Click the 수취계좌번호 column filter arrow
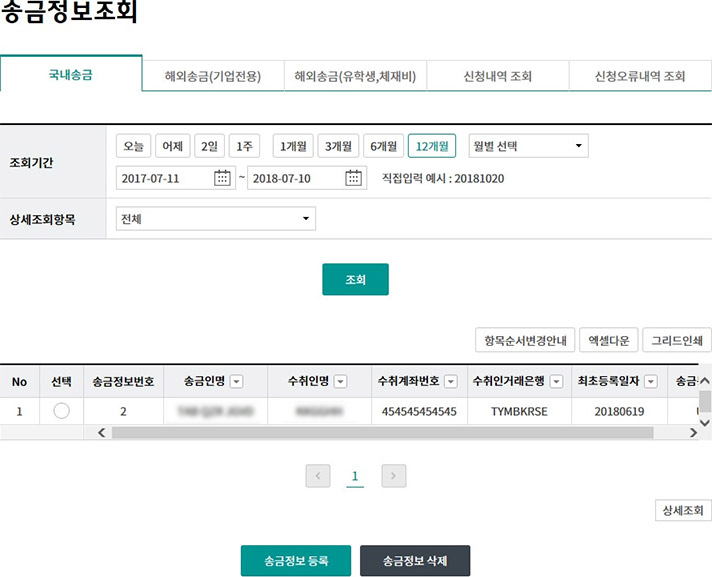The height and width of the screenshot is (577, 712). [451, 381]
